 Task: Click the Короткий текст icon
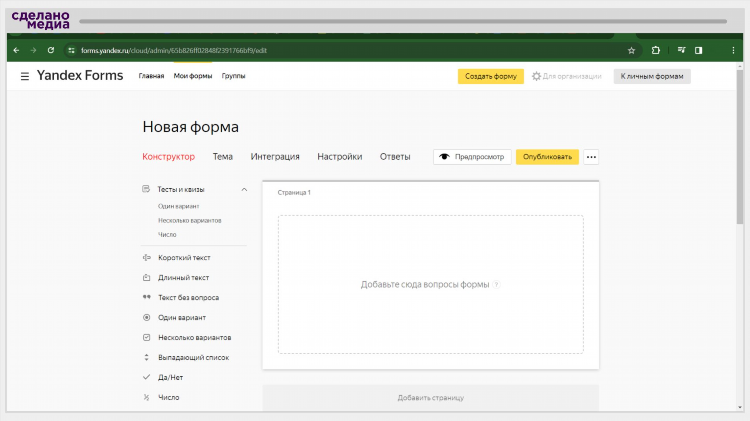coord(146,257)
